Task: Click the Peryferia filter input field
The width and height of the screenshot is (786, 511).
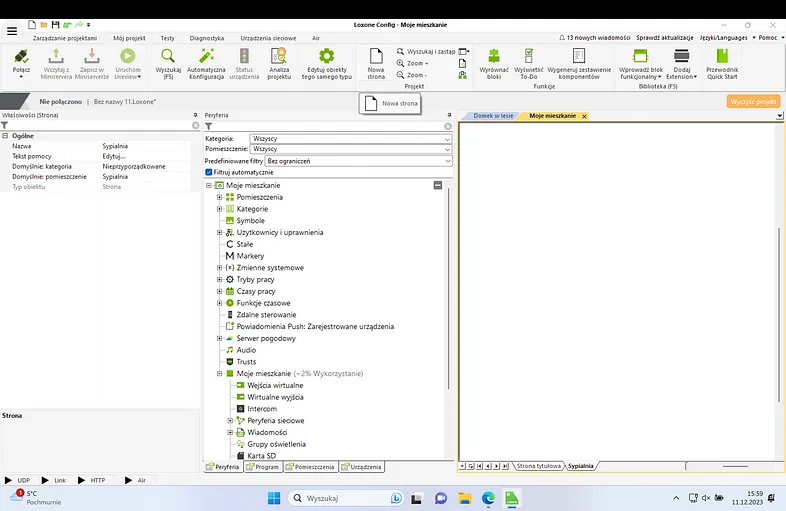Action: [x=328, y=126]
